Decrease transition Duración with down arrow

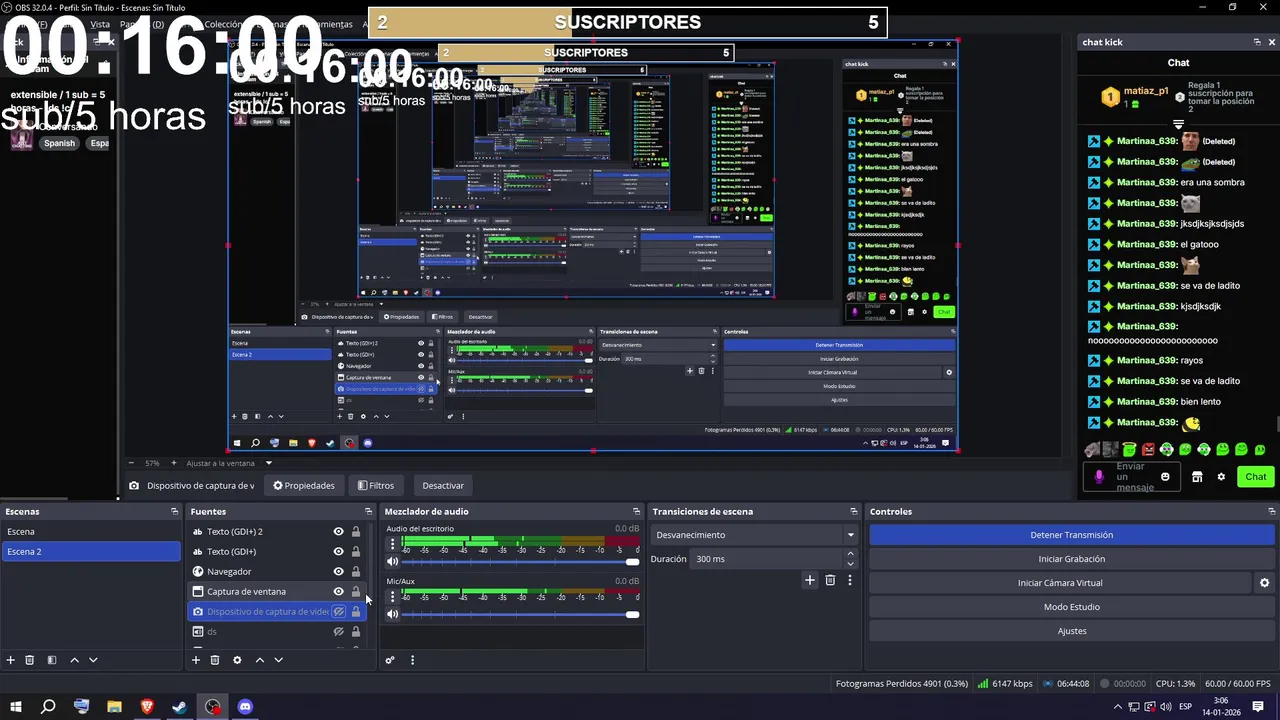(851, 564)
